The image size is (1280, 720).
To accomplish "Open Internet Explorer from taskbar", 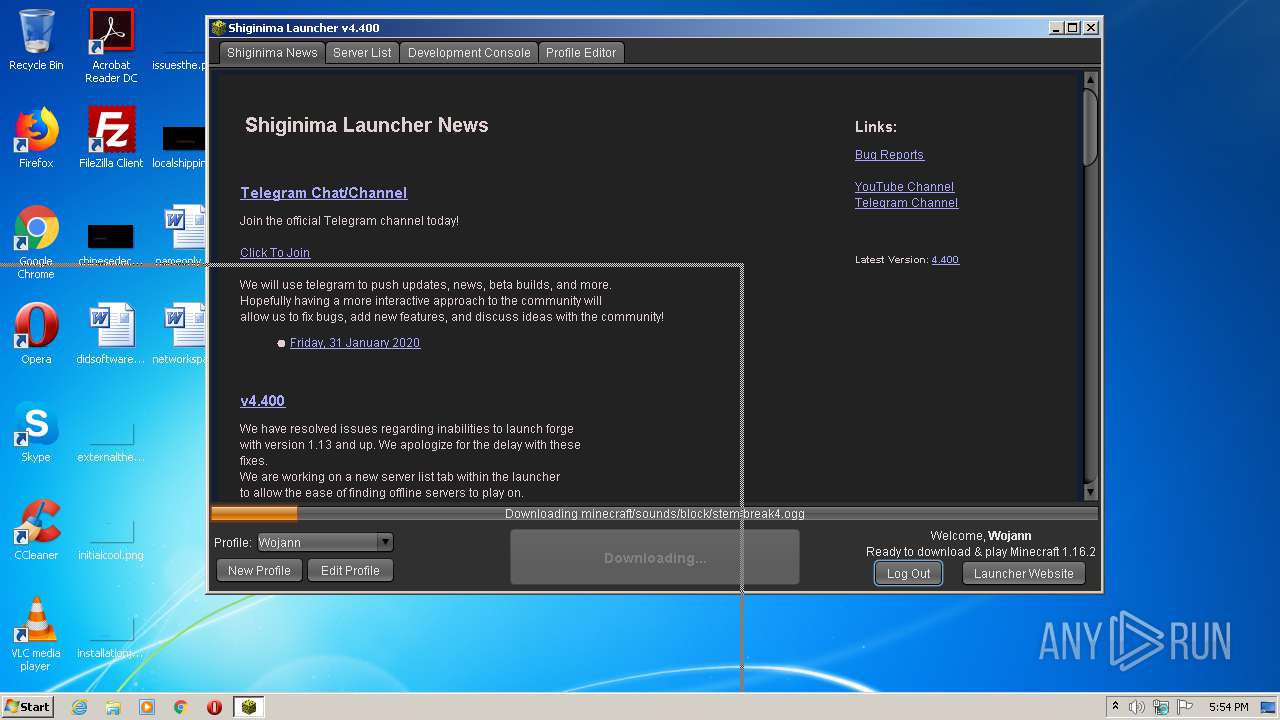I will click(x=79, y=707).
